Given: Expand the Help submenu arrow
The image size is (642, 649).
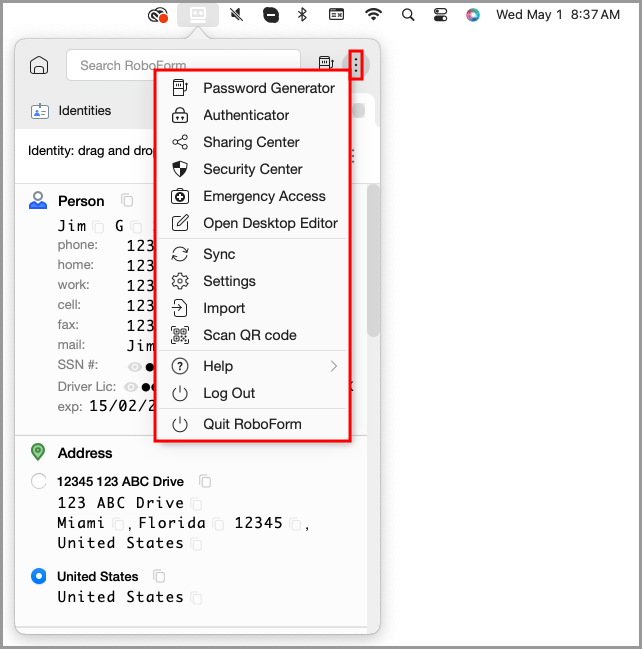Looking at the screenshot, I should (x=334, y=366).
